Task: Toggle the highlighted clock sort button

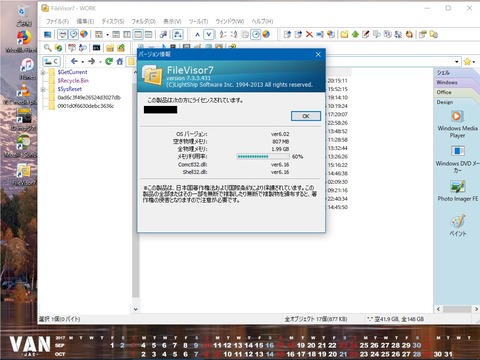Action: click(x=255, y=34)
